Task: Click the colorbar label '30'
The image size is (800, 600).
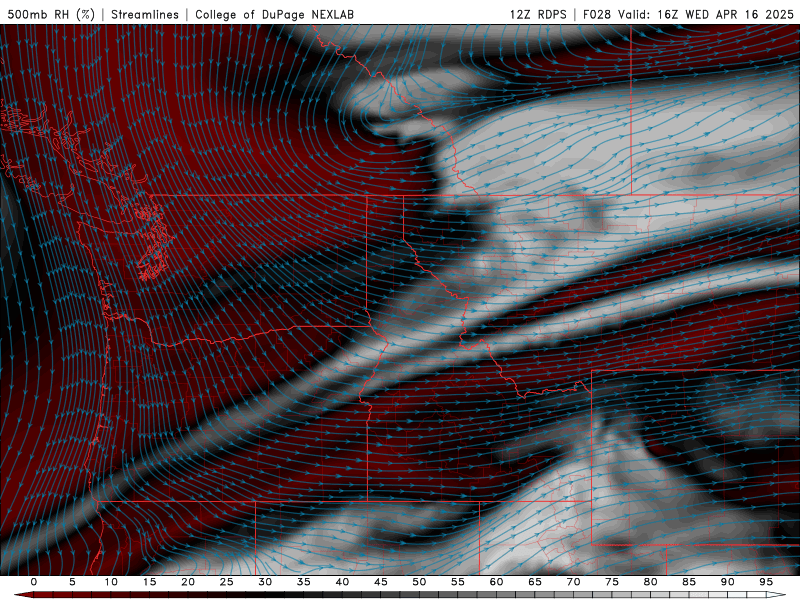Action: (265, 582)
